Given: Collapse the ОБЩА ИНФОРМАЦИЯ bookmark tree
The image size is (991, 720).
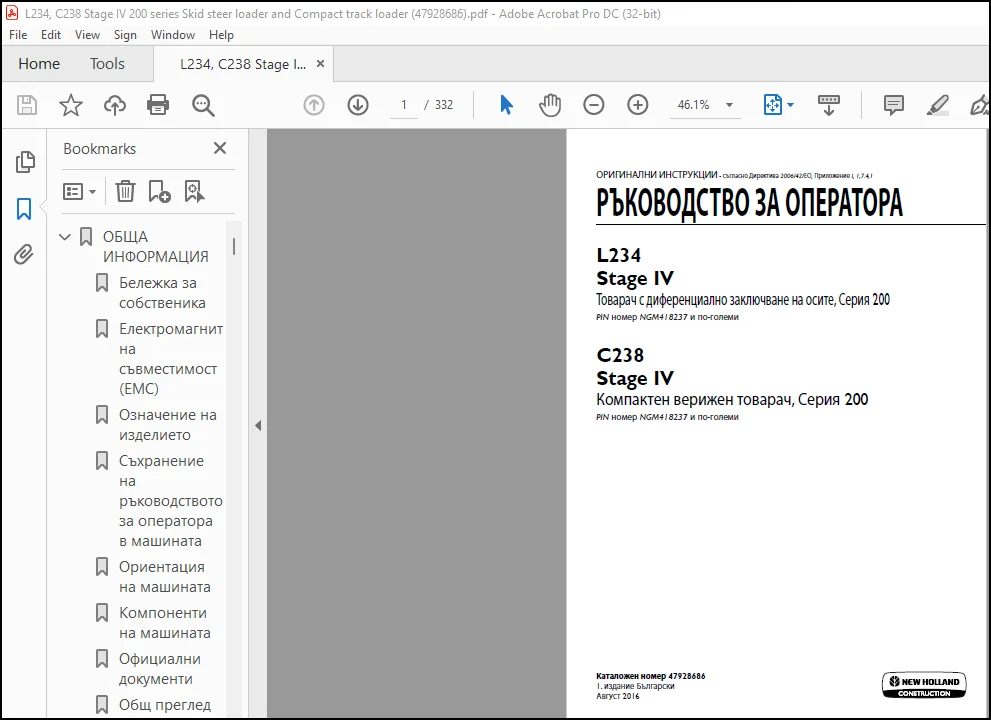Looking at the screenshot, I should pyautogui.click(x=64, y=237).
